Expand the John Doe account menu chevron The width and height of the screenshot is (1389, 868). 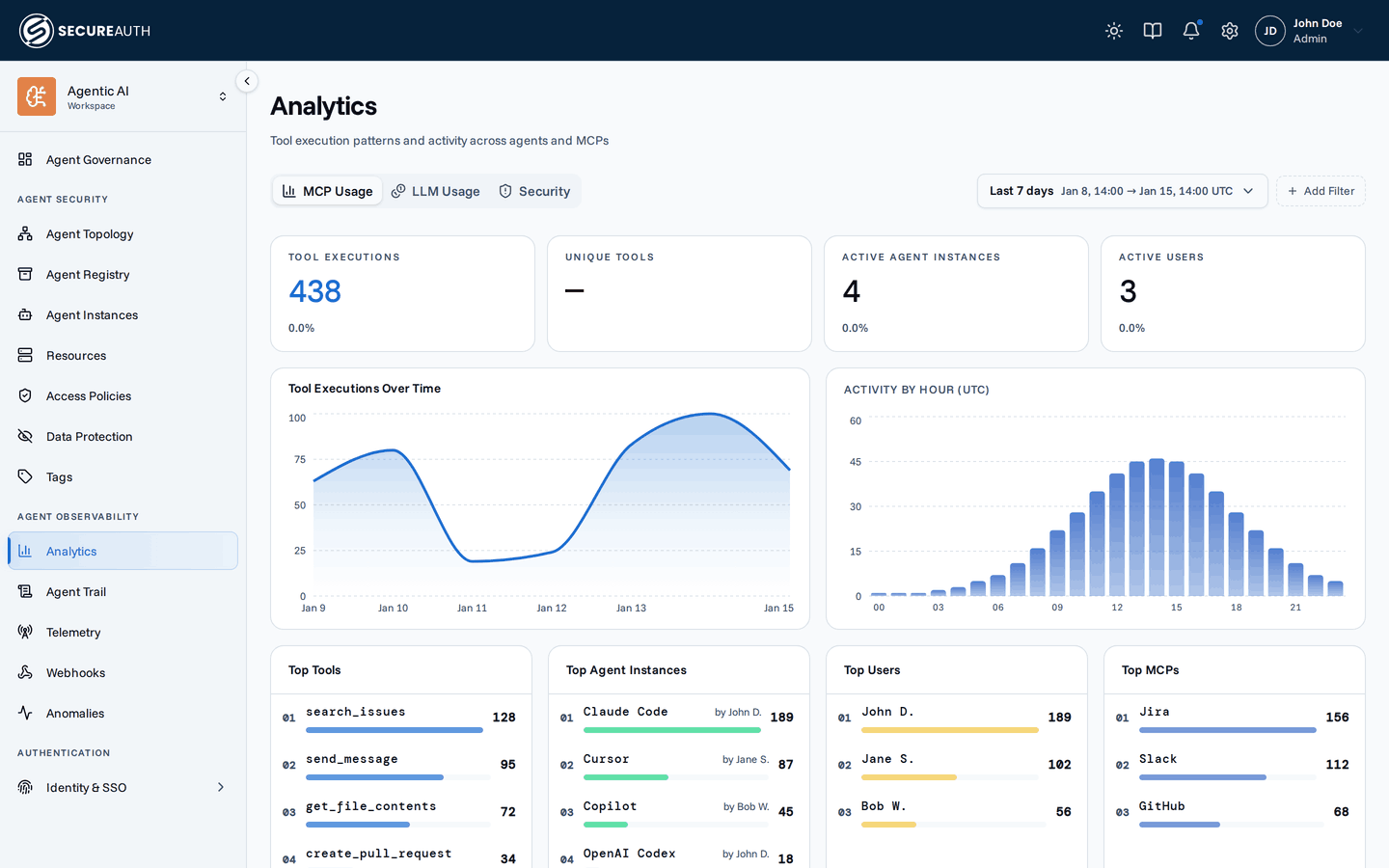point(1358,31)
